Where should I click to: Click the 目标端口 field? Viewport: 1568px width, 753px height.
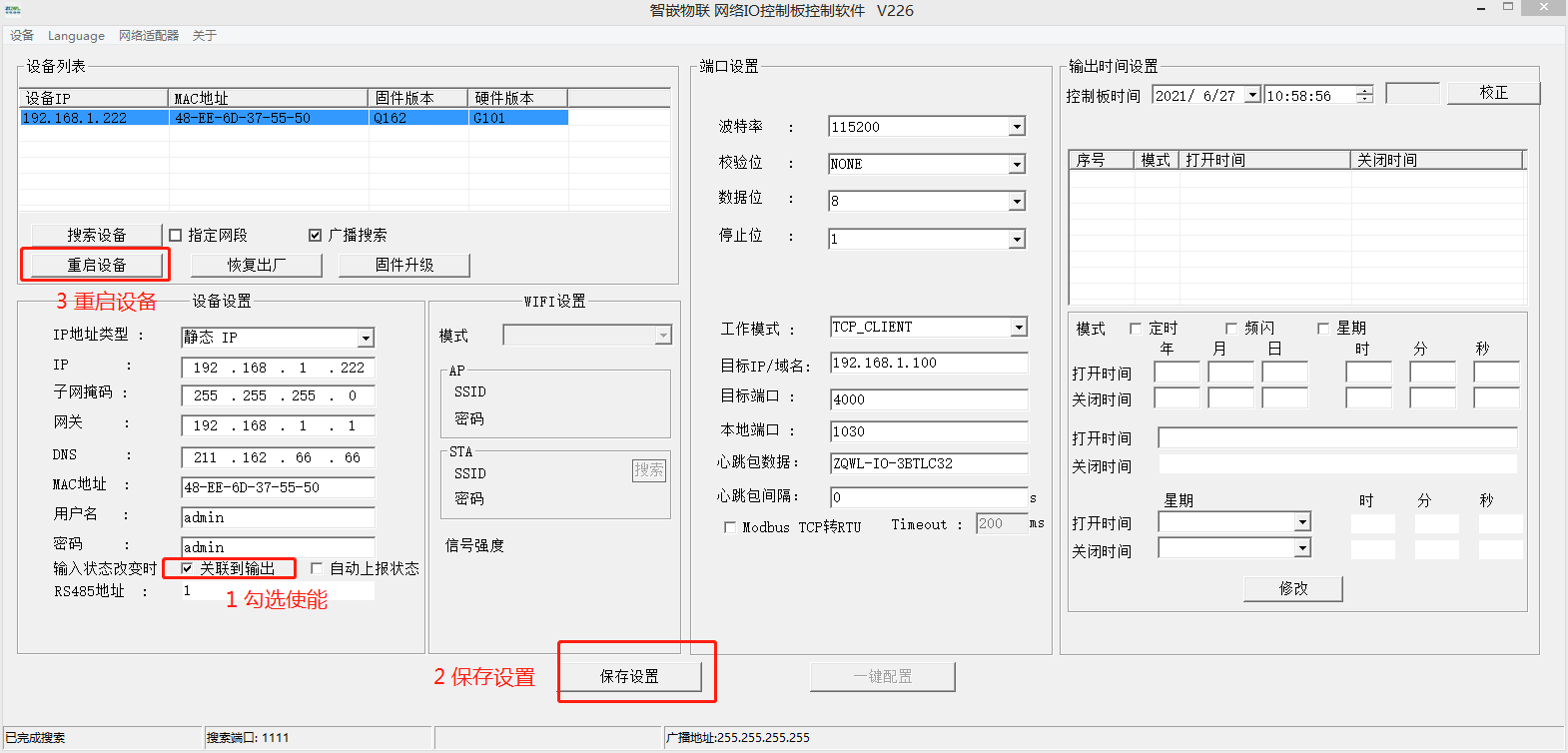pyautogui.click(x=929, y=399)
